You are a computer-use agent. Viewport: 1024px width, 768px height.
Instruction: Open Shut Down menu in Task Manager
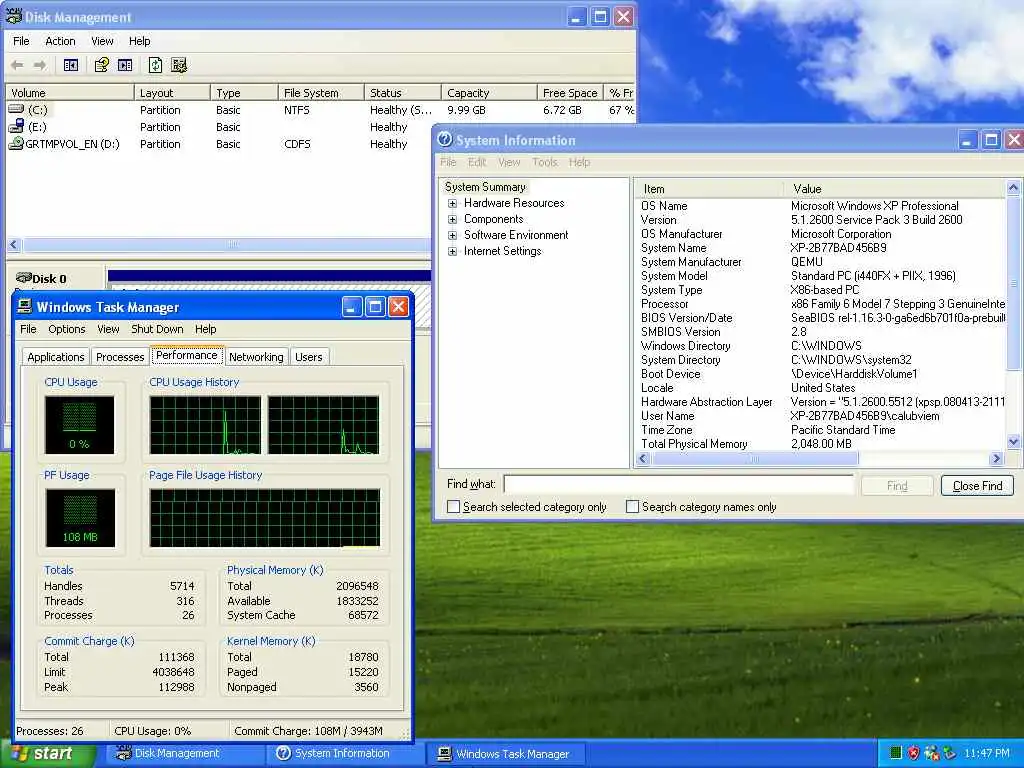(x=157, y=329)
